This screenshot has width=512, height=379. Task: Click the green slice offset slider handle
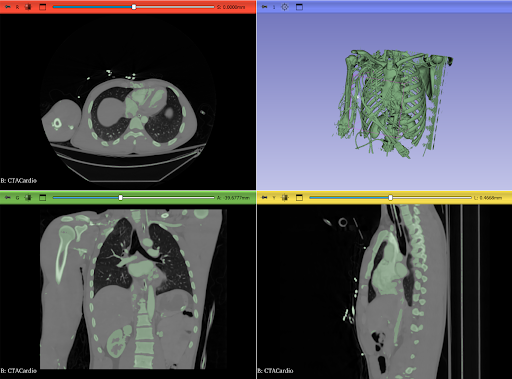(121, 198)
